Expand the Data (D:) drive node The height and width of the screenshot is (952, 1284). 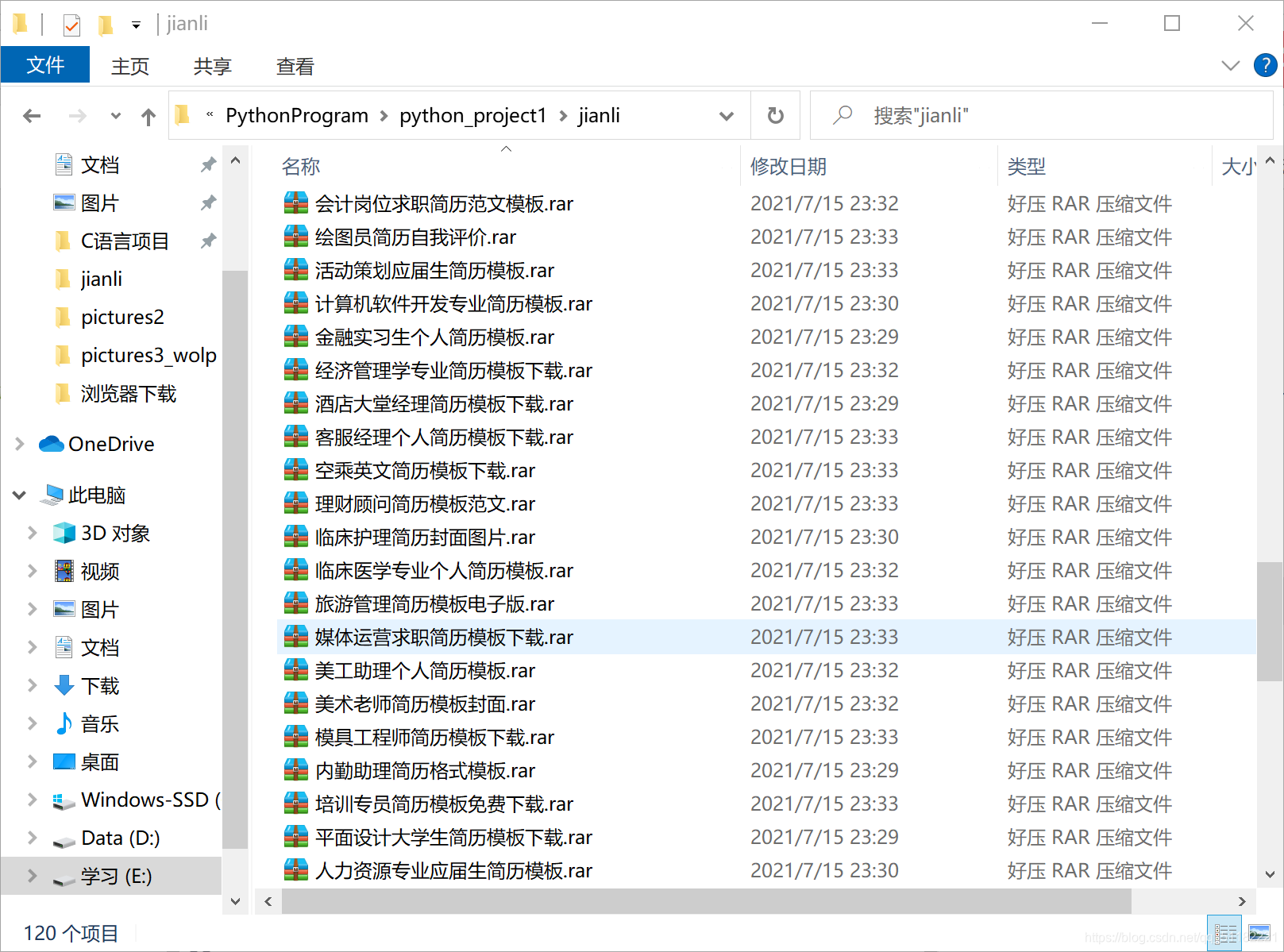33,838
